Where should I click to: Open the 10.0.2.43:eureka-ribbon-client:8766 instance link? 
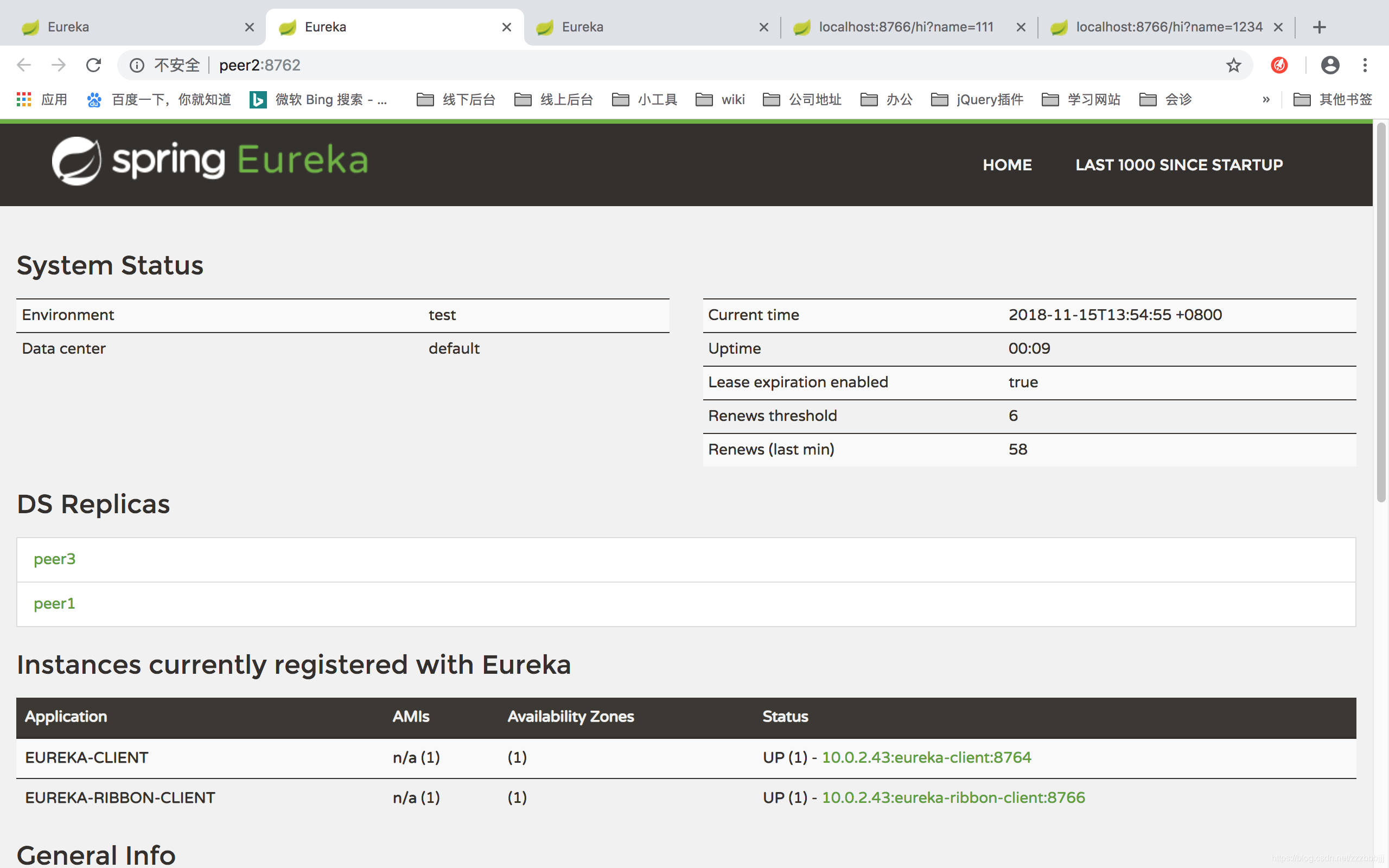click(x=953, y=797)
